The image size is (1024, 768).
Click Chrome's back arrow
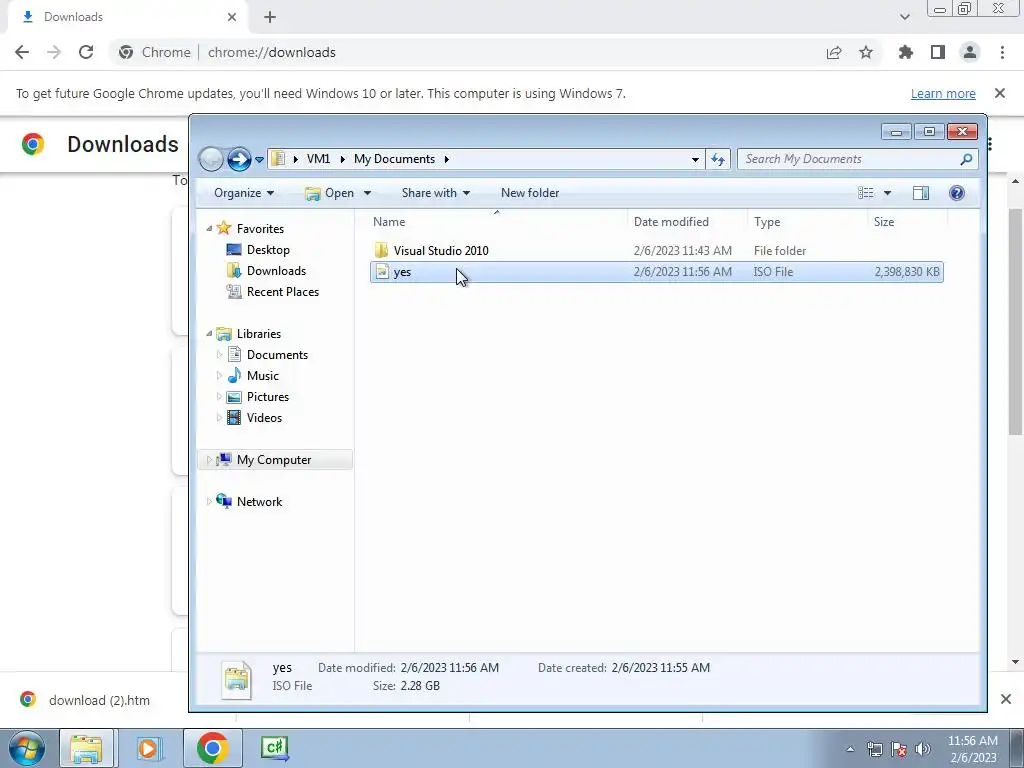pos(22,52)
